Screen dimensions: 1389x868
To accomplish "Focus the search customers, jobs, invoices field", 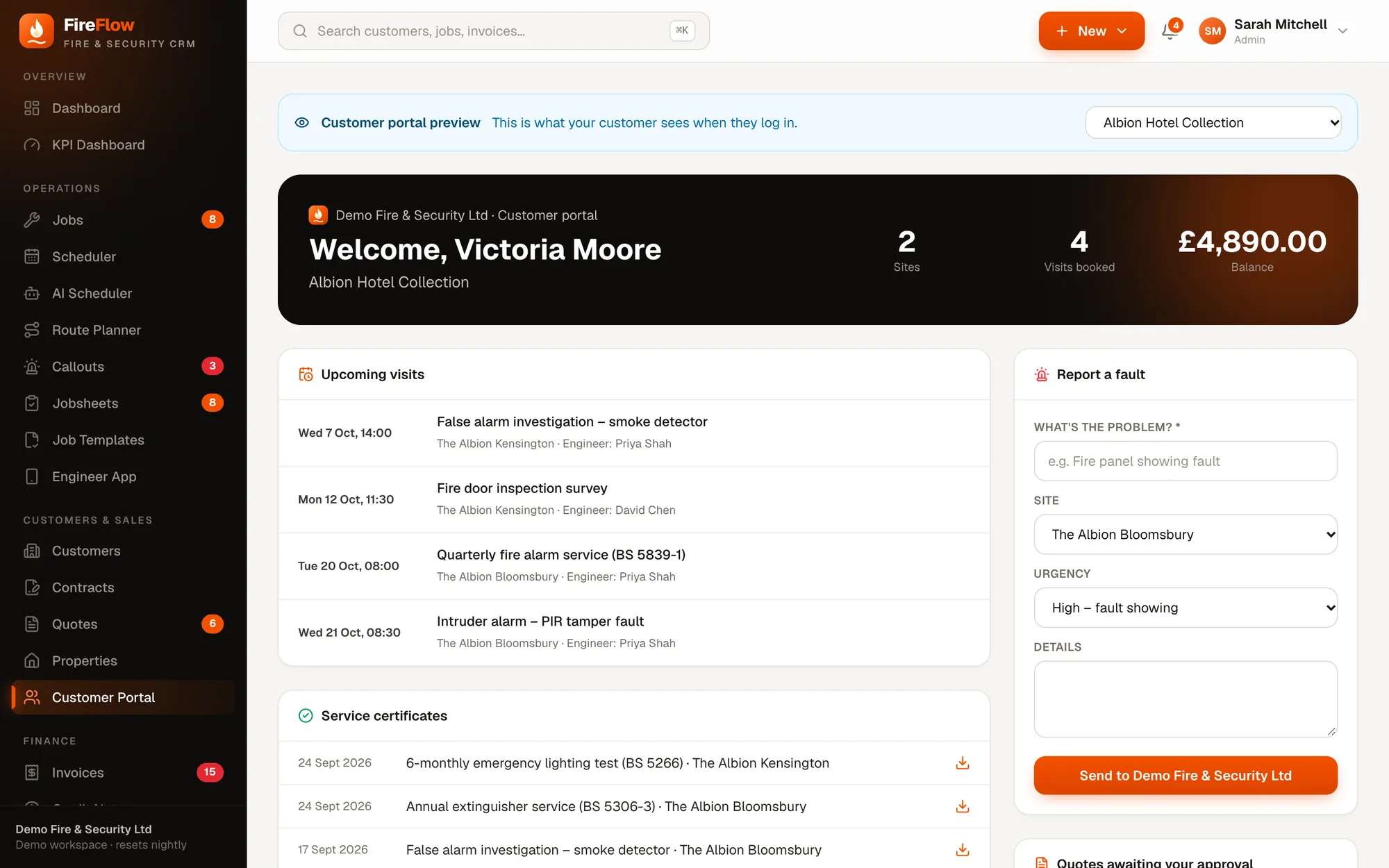I will coord(494,31).
